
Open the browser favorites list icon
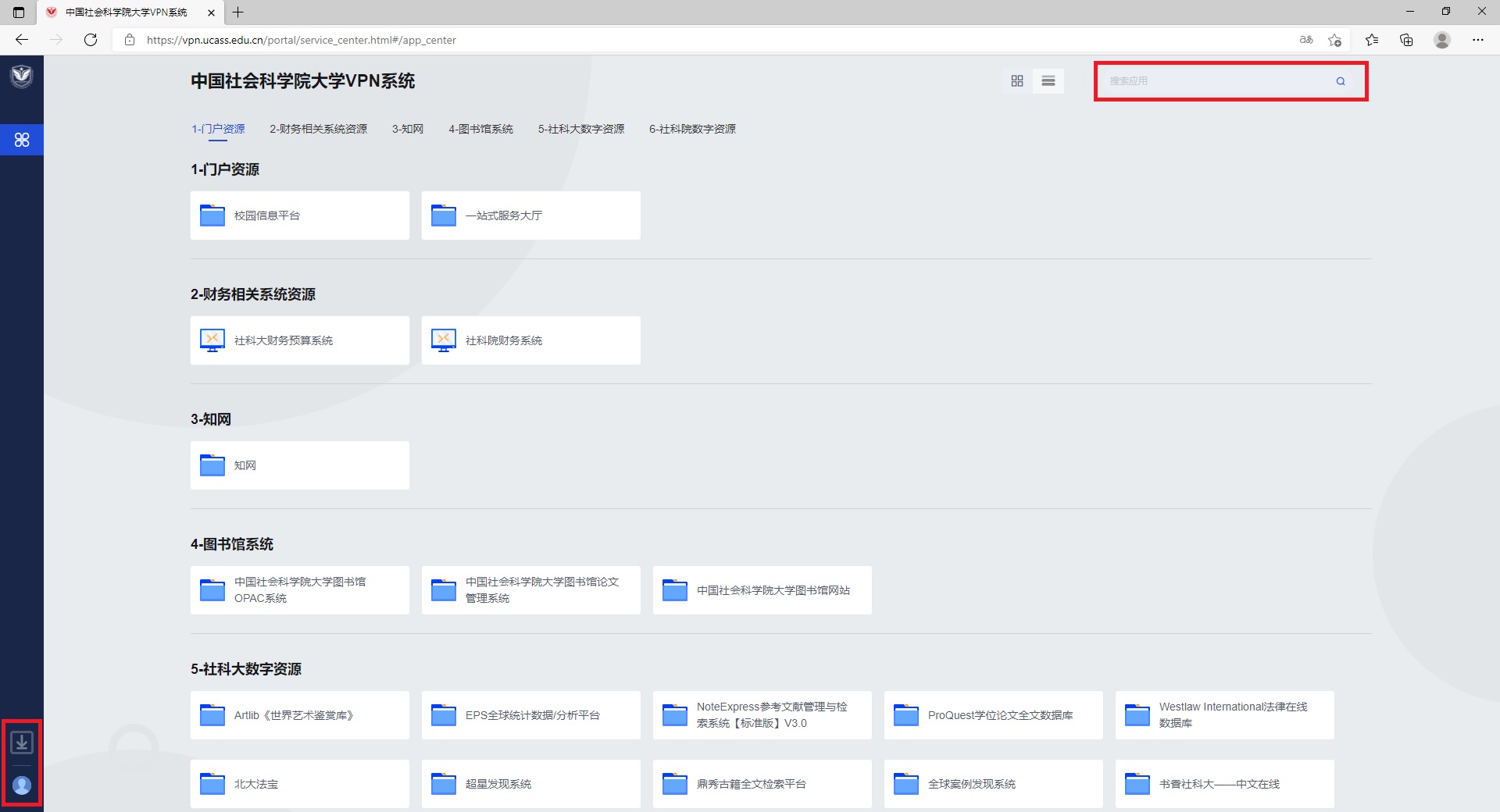[x=1372, y=40]
